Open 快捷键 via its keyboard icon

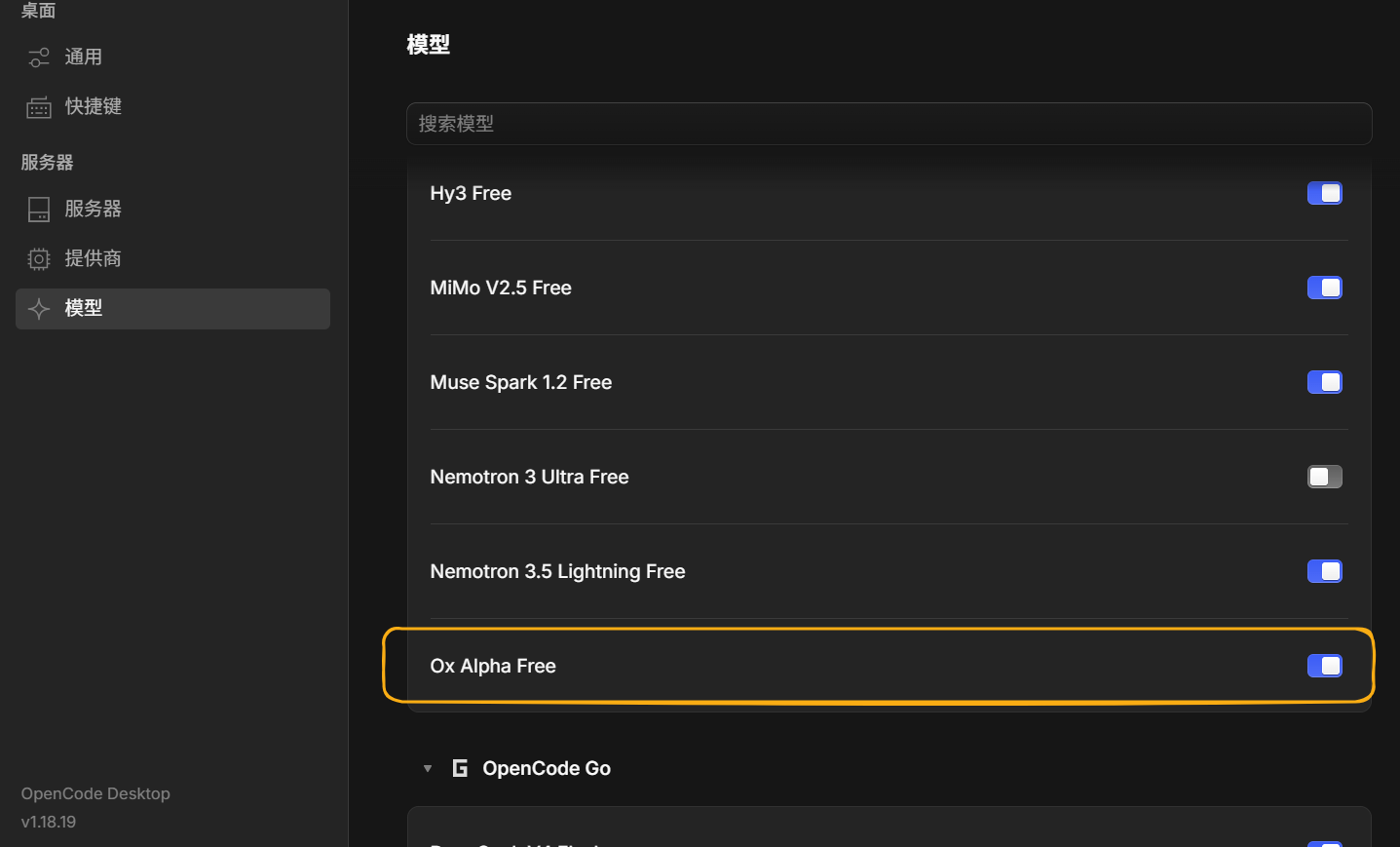tap(39, 107)
